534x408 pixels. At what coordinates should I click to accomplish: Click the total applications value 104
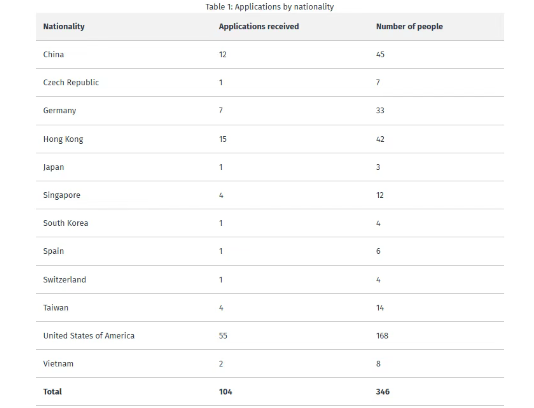point(225,392)
